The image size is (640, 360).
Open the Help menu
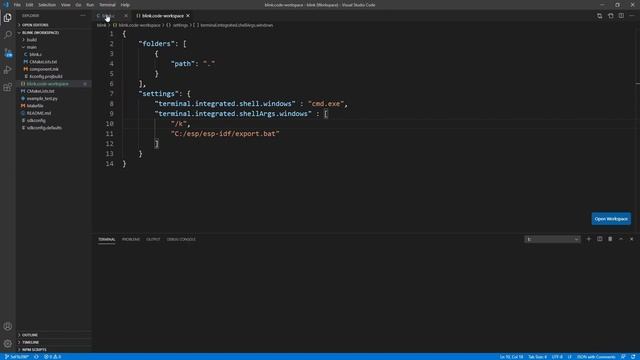coord(125,5)
